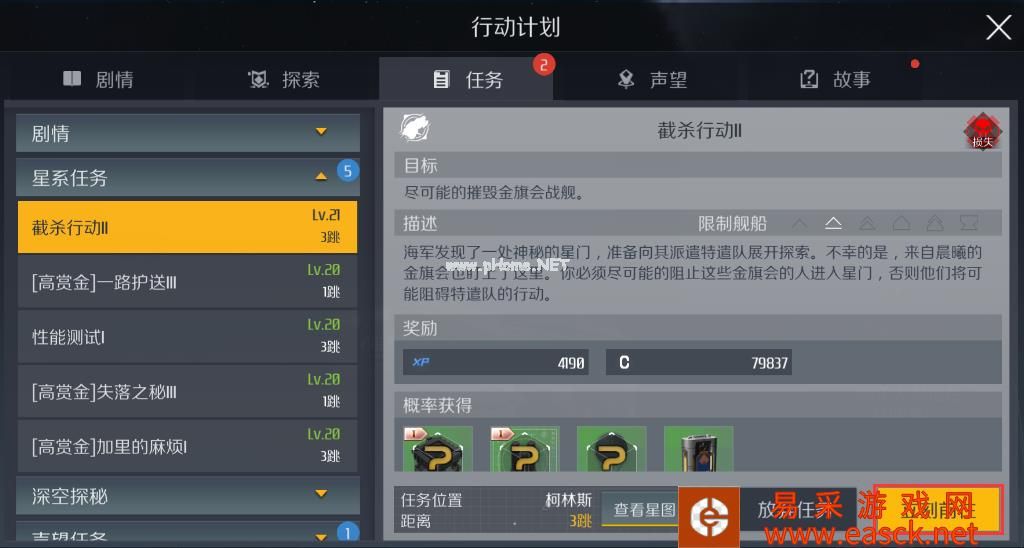Click the last ship class restriction icon
1024x548 pixels.
[969, 223]
